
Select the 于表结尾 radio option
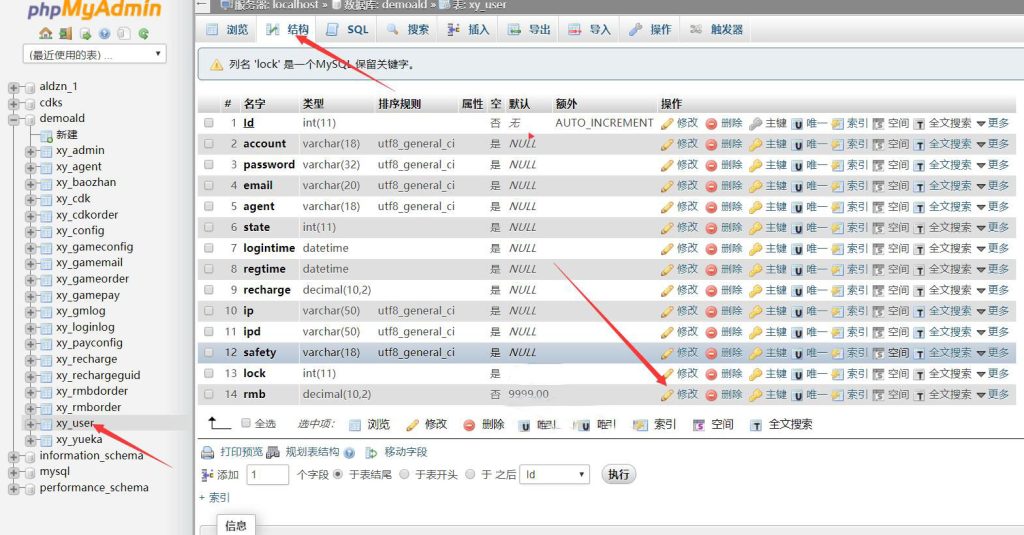(x=338, y=474)
